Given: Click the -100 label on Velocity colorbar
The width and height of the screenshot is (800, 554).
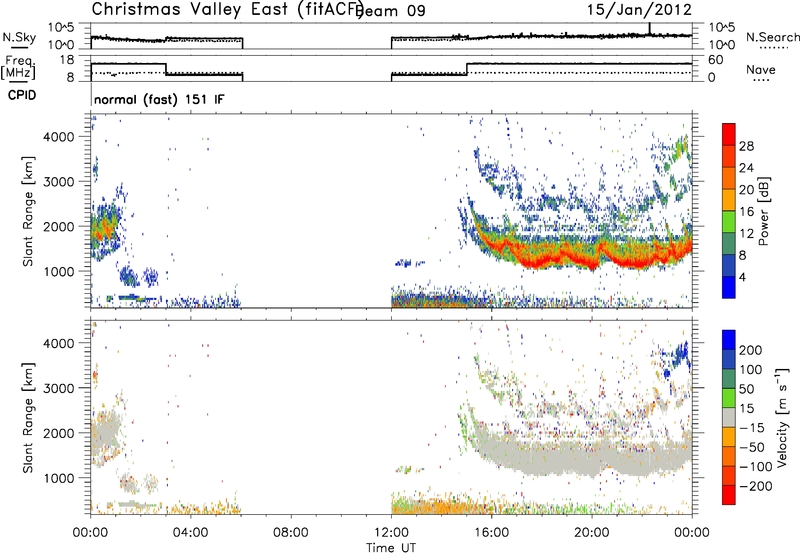Looking at the screenshot, I should pyautogui.click(x=756, y=466).
